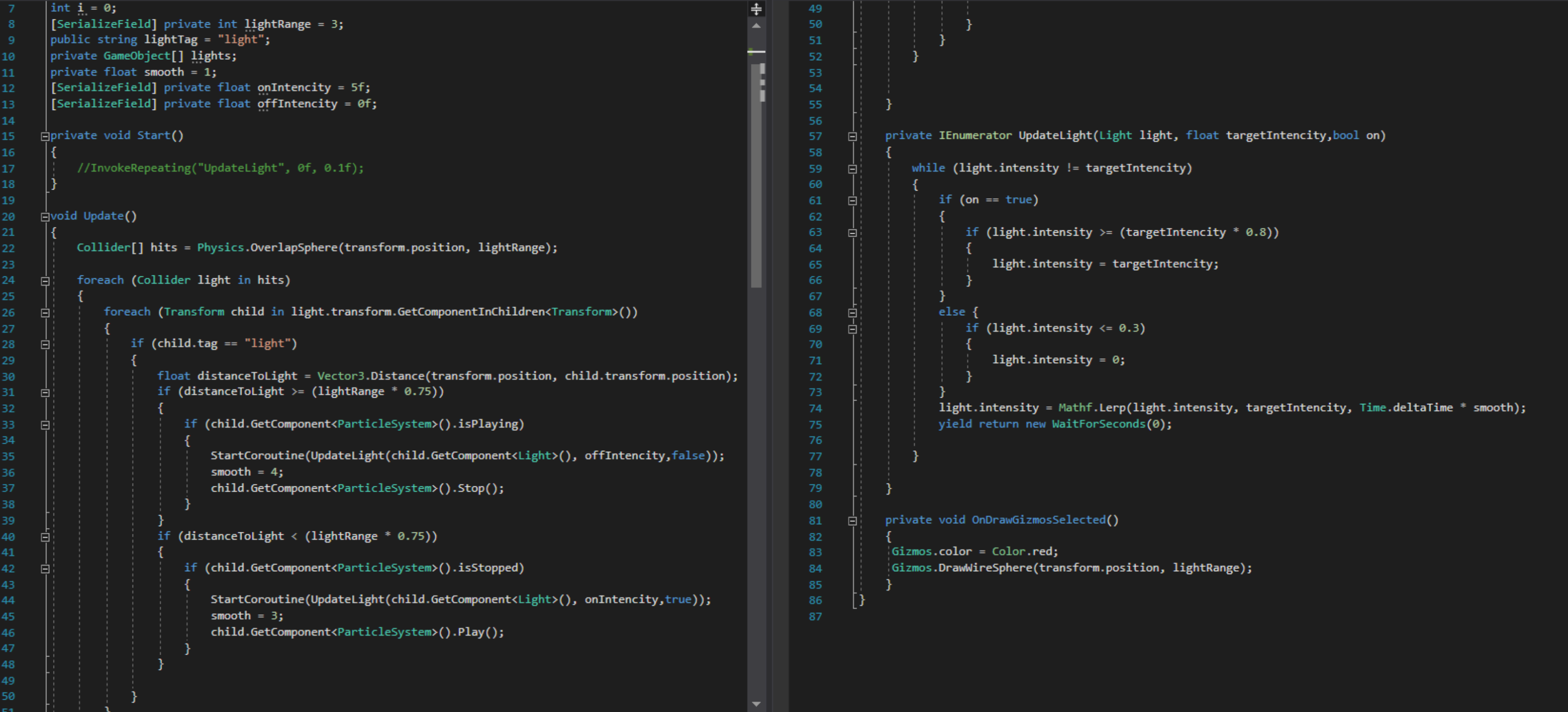This screenshot has width=1568, height=712.
Task: Click the false argument on line 35
Action: [x=688, y=456]
